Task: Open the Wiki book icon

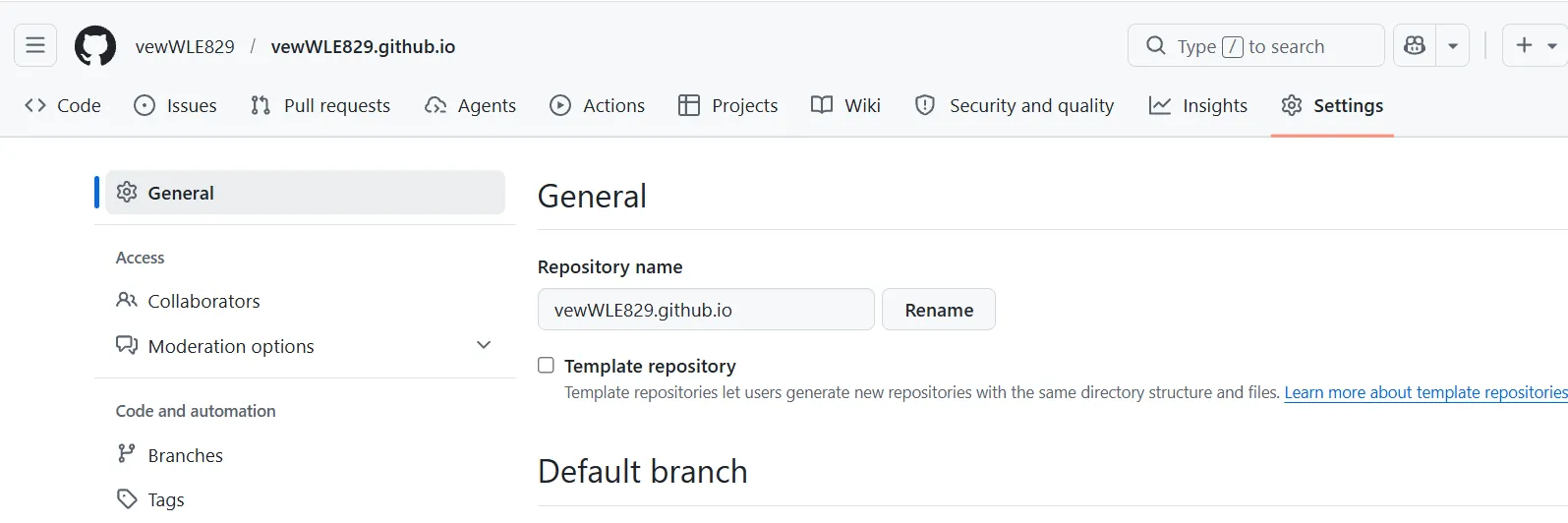Action: (822, 105)
